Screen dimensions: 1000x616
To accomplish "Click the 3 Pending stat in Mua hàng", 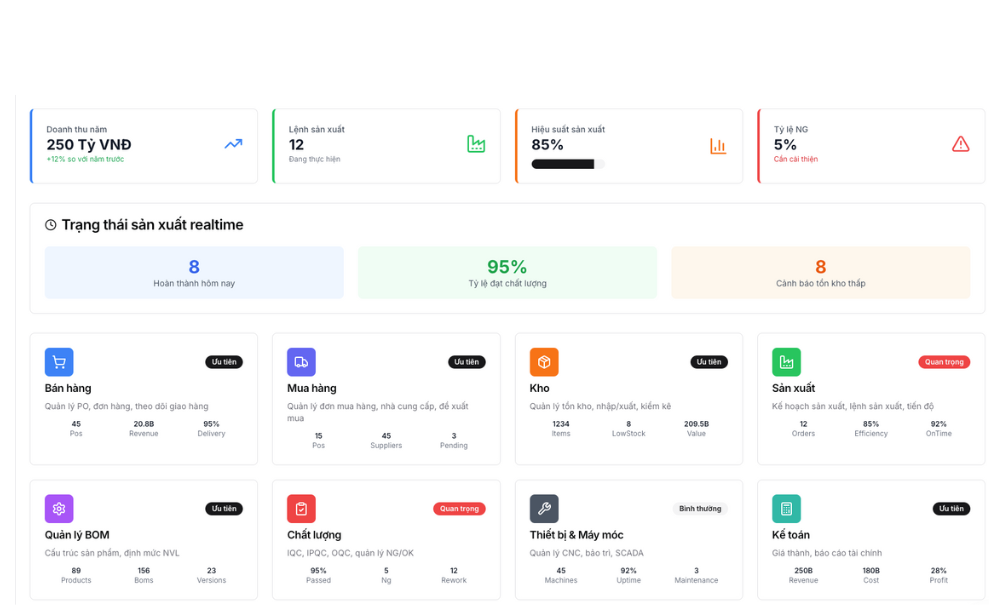I will click(453, 441).
